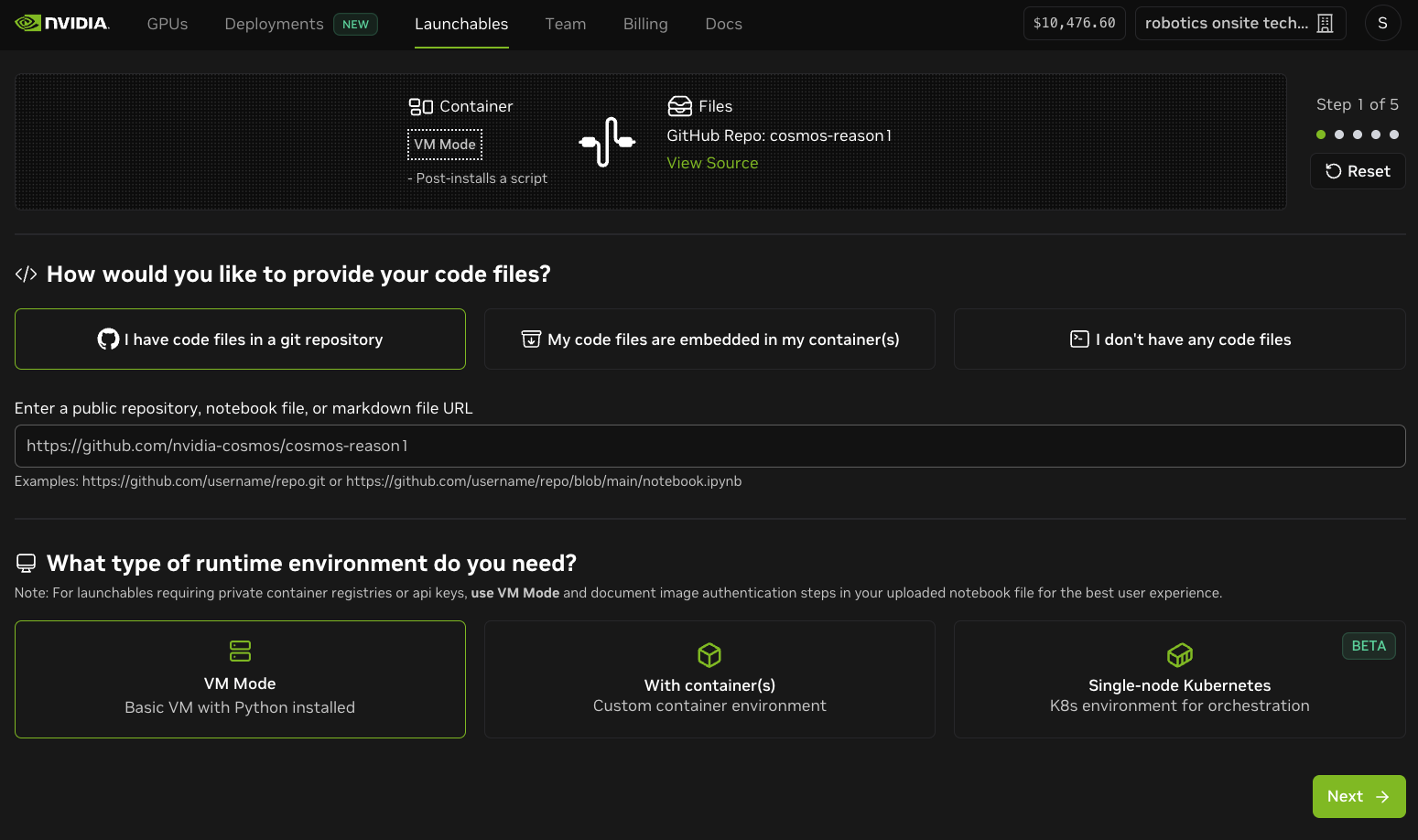
Task: Switch to the Launchables tab
Action: coord(461,24)
